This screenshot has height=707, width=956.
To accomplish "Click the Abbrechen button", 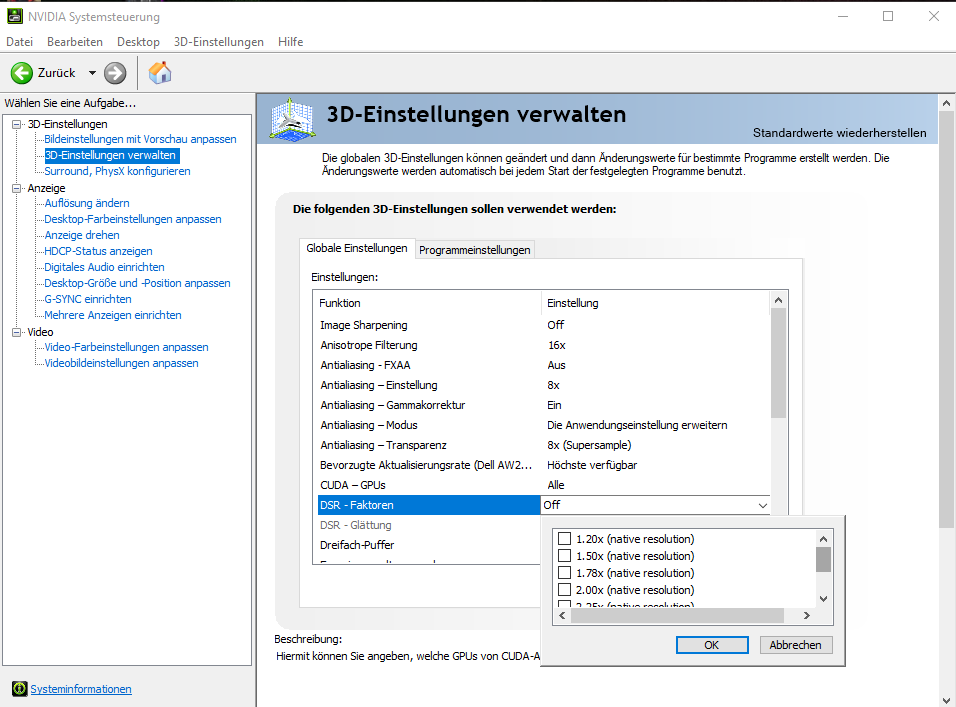I will pos(795,645).
